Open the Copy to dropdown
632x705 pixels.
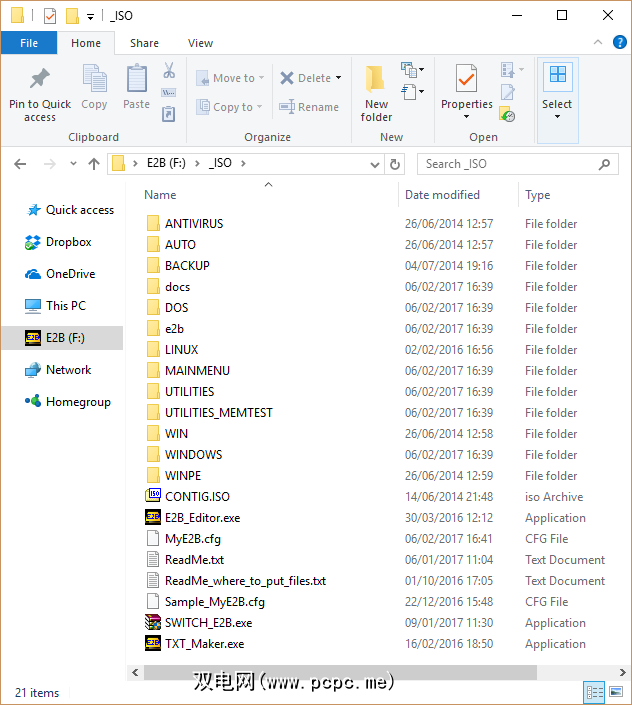pyautogui.click(x=230, y=107)
